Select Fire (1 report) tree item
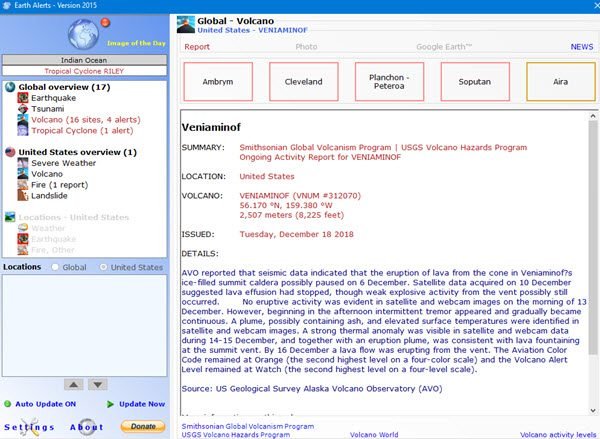The width and height of the screenshot is (600, 439). 59,185
